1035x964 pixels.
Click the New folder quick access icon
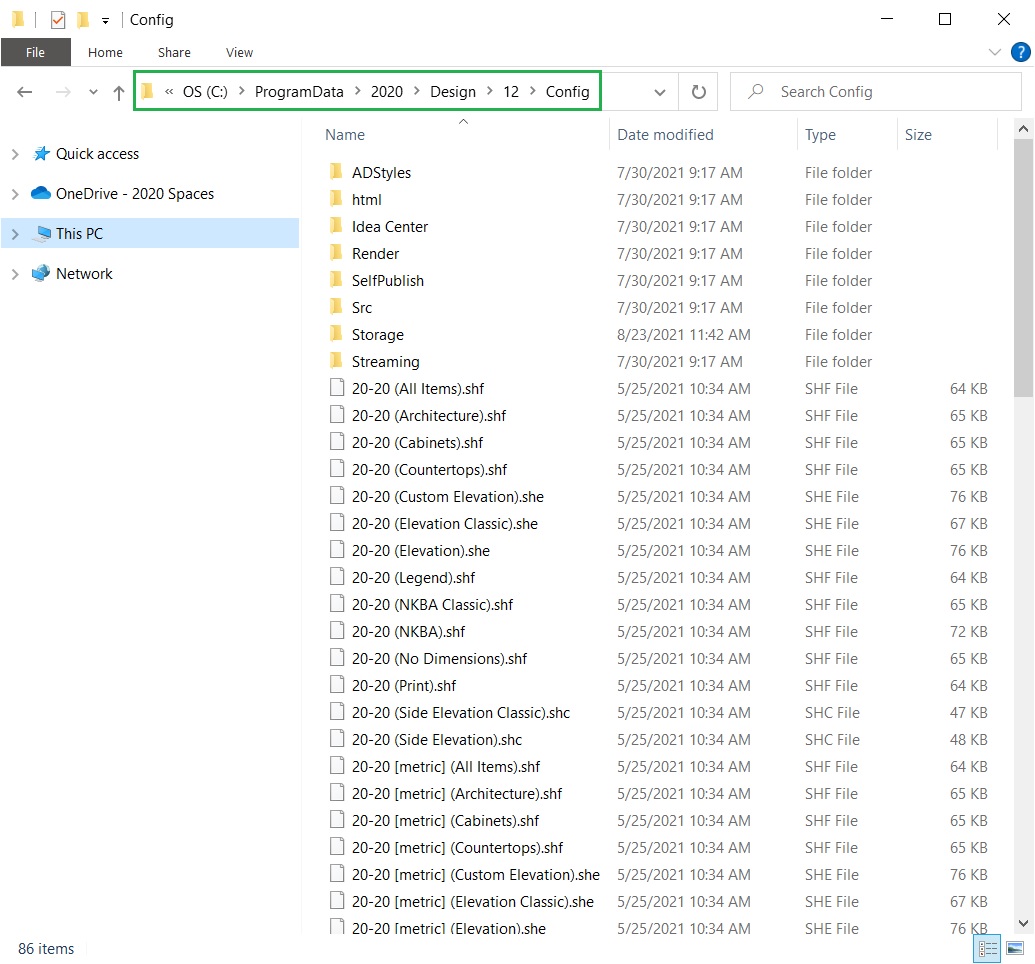(x=83, y=20)
